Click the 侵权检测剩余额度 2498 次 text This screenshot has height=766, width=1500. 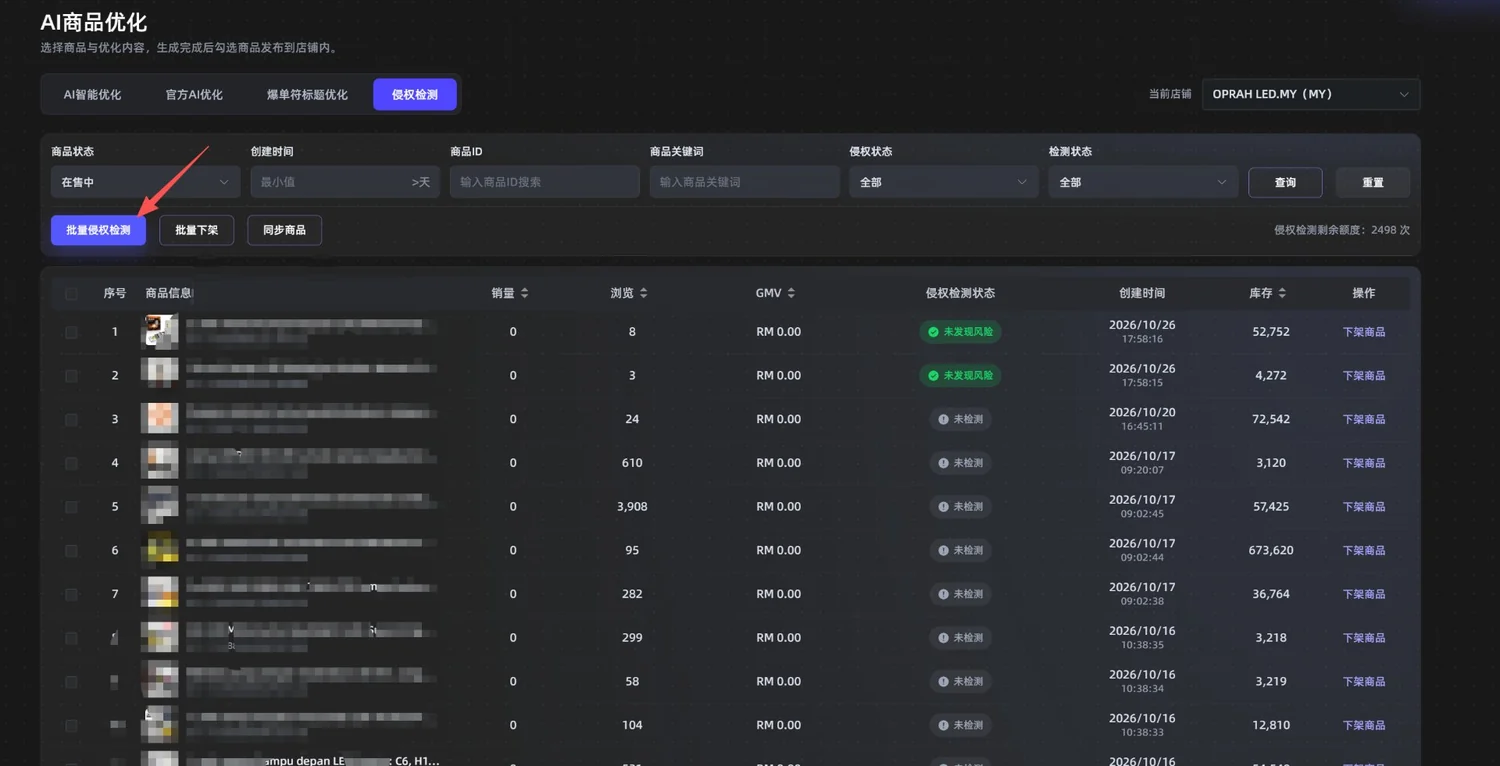[x=1342, y=230]
